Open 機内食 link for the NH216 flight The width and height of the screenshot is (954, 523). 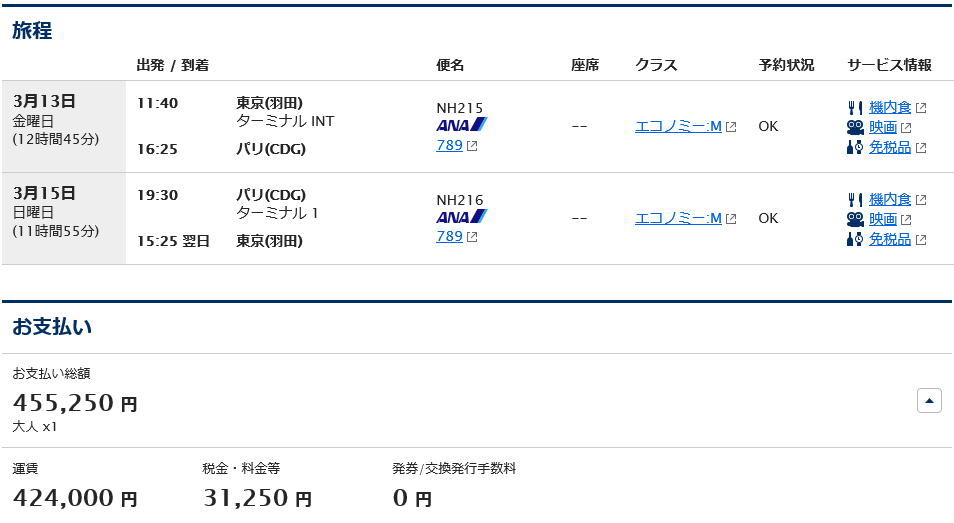click(890, 199)
